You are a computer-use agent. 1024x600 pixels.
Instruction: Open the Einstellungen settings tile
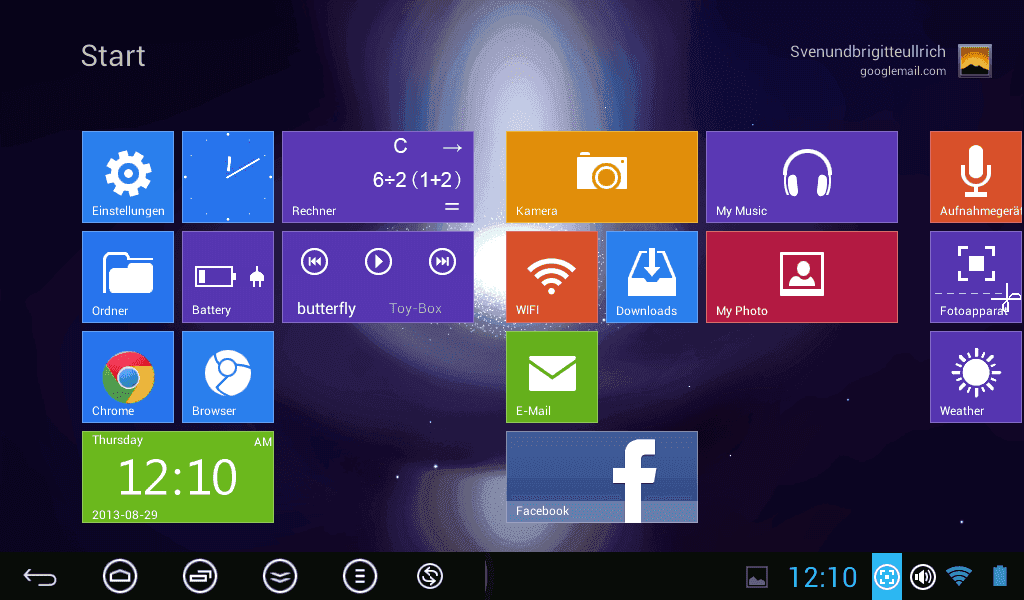pyautogui.click(x=128, y=177)
